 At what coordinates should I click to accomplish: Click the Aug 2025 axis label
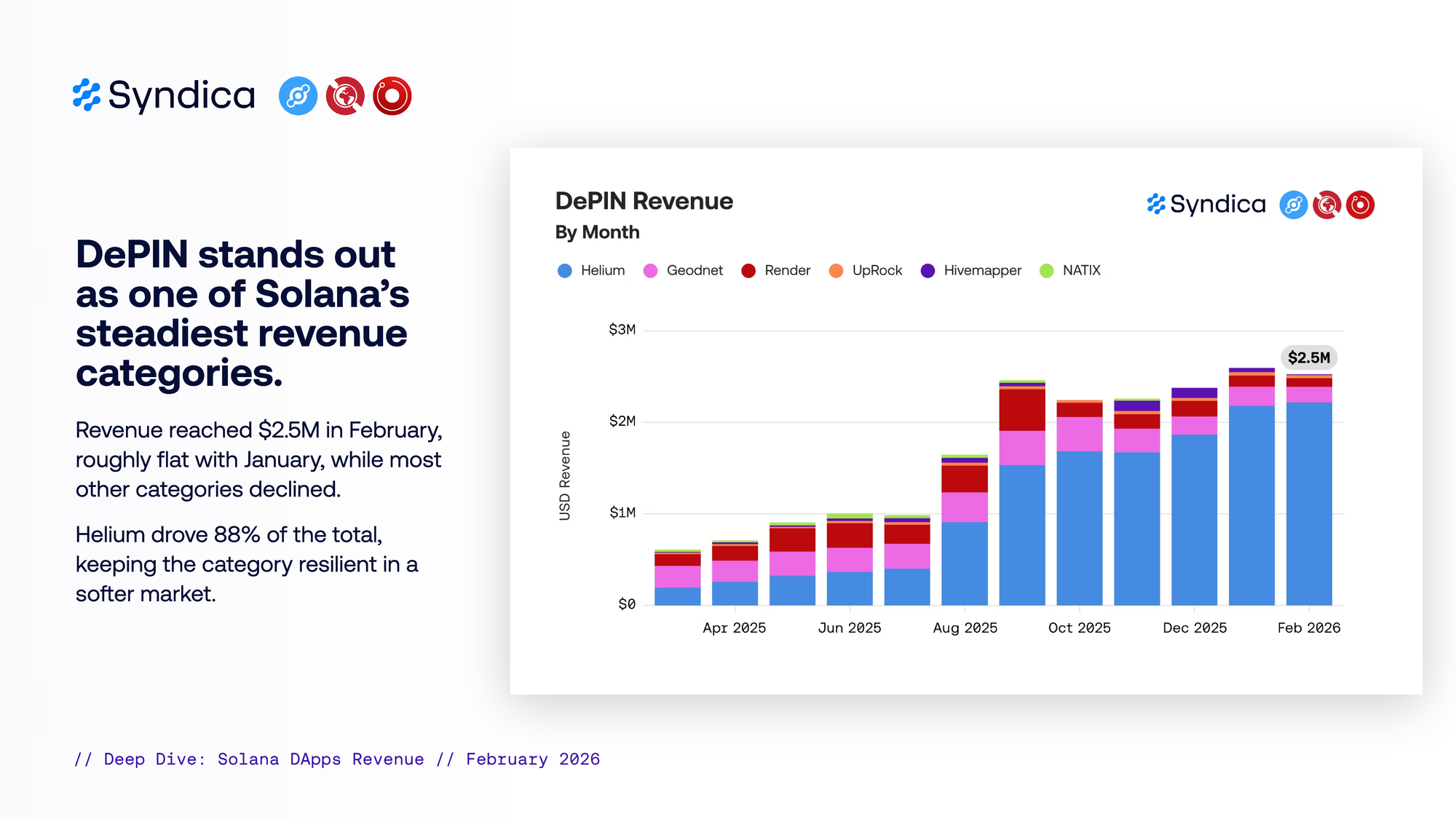tap(965, 628)
